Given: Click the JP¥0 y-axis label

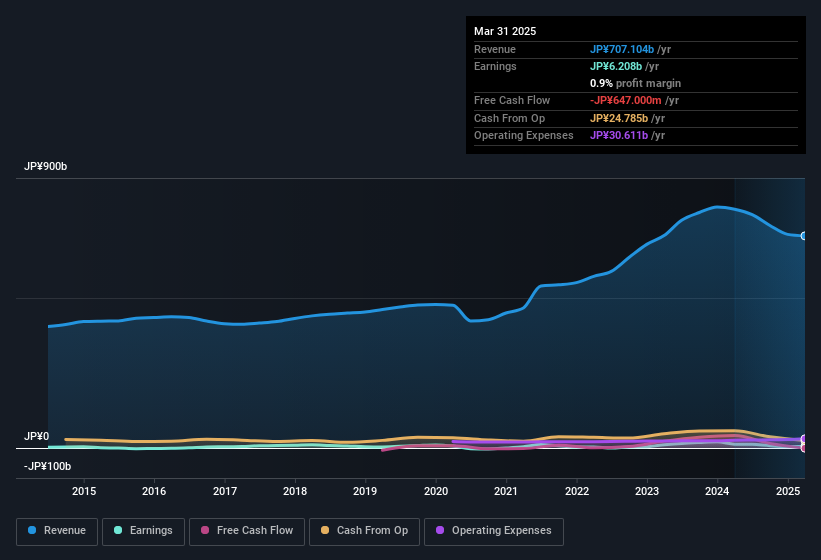Looking at the screenshot, I should tap(37, 436).
